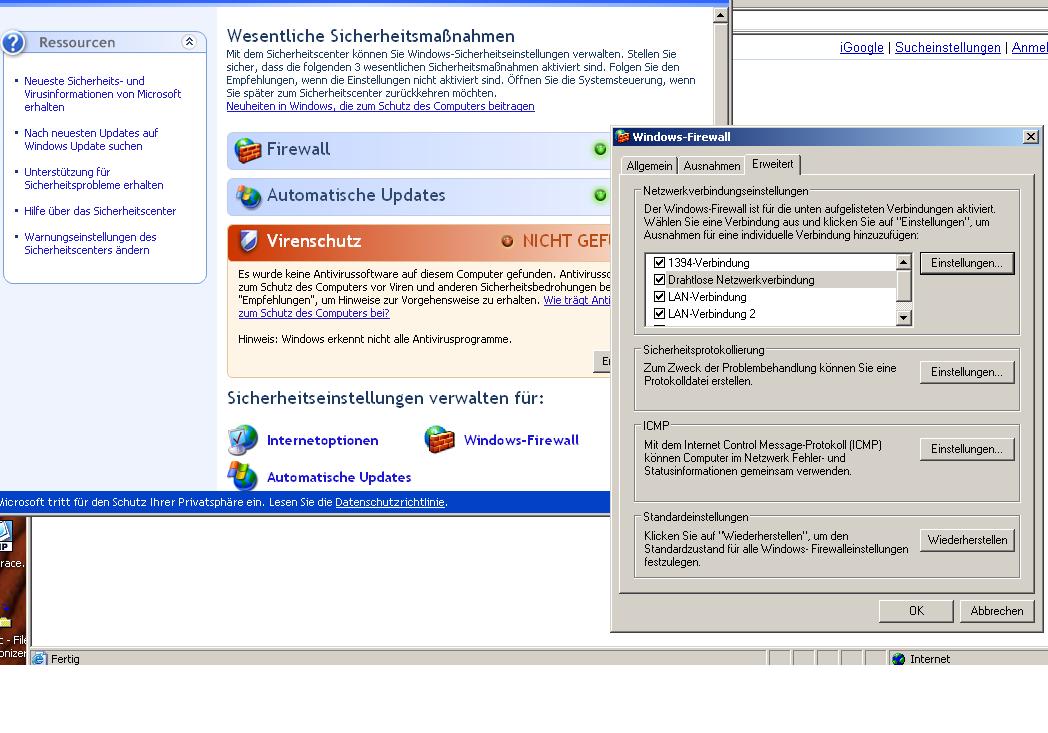1048x733 pixels.
Task: Open Einstellungen for Netzwerkverbindungseinstellungen
Action: [966, 263]
